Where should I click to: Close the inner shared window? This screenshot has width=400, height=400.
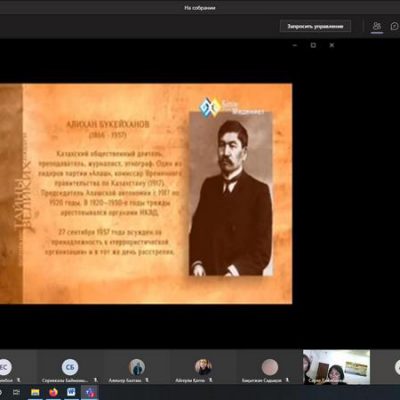point(332,45)
